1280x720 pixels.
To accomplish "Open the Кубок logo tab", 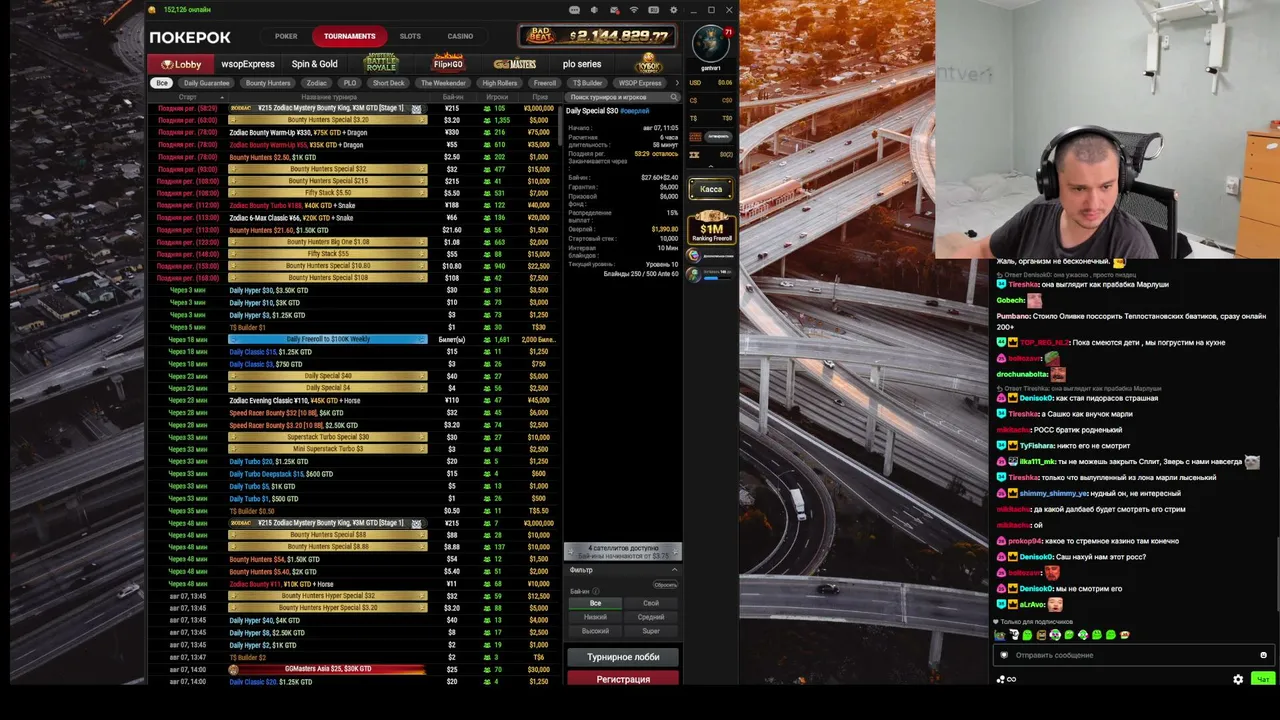I will click(649, 63).
